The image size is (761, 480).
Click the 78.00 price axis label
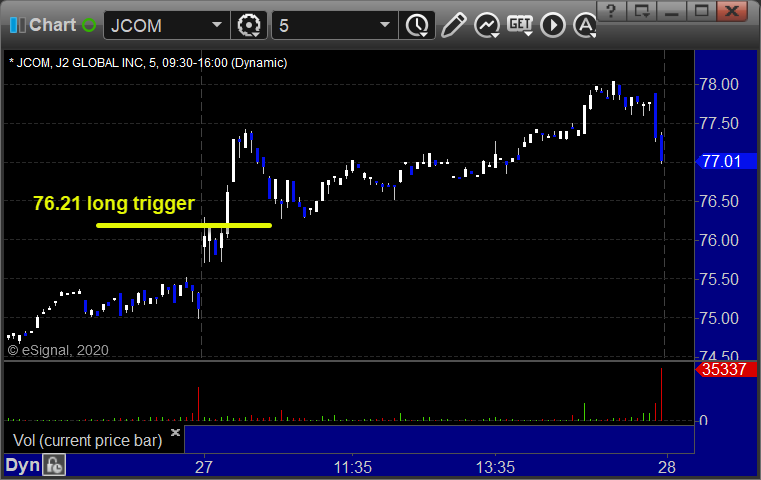[x=719, y=84]
